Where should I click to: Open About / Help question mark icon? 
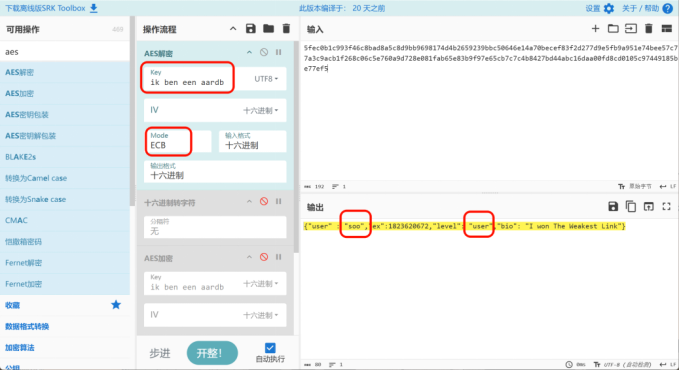667,8
